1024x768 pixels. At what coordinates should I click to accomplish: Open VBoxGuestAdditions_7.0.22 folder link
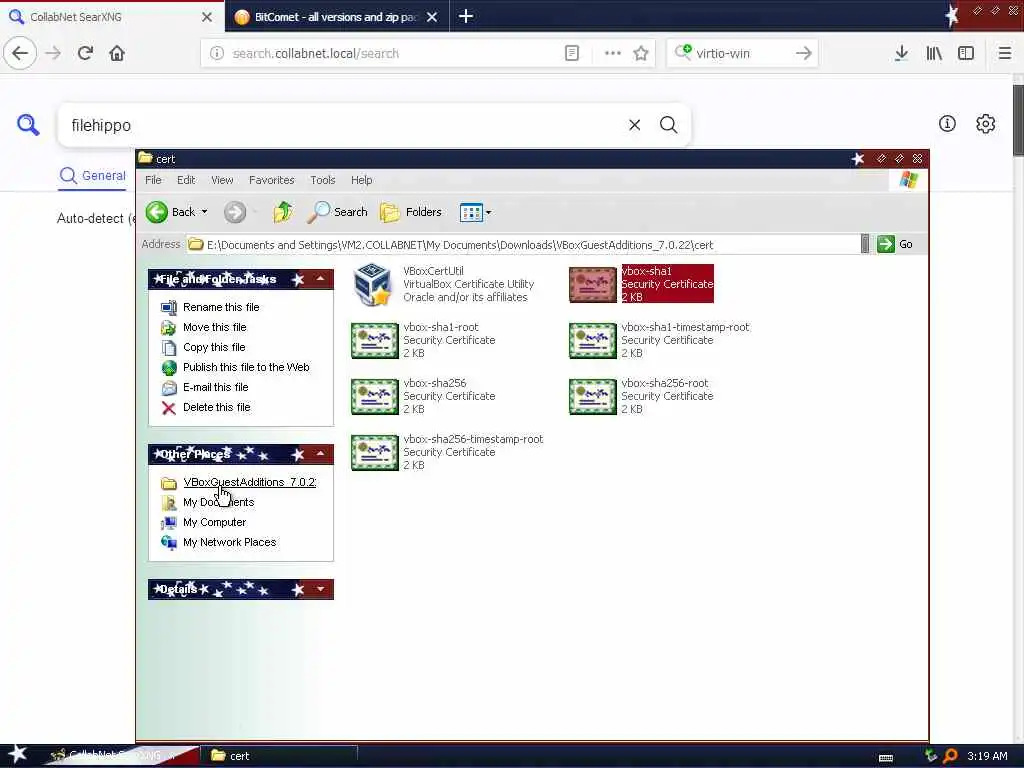point(249,483)
